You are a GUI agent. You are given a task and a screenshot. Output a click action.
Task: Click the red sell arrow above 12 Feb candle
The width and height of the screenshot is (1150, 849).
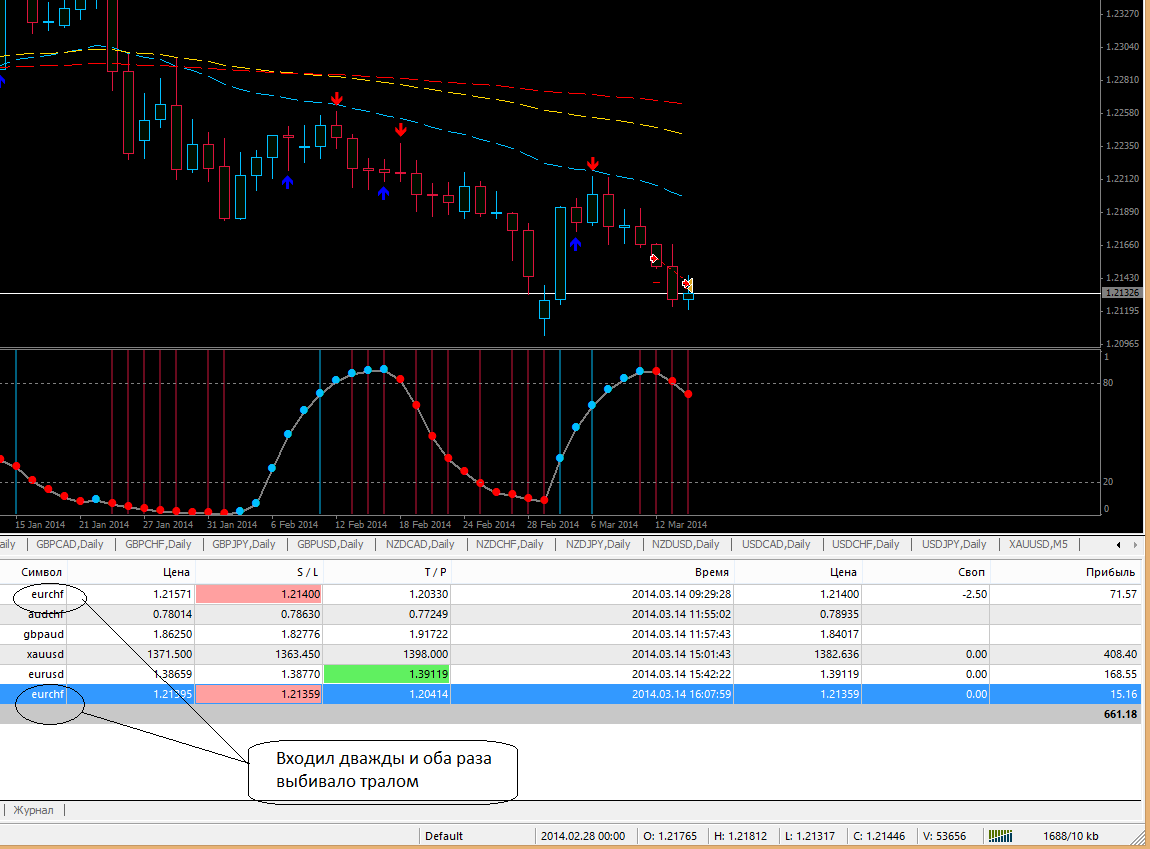(336, 98)
